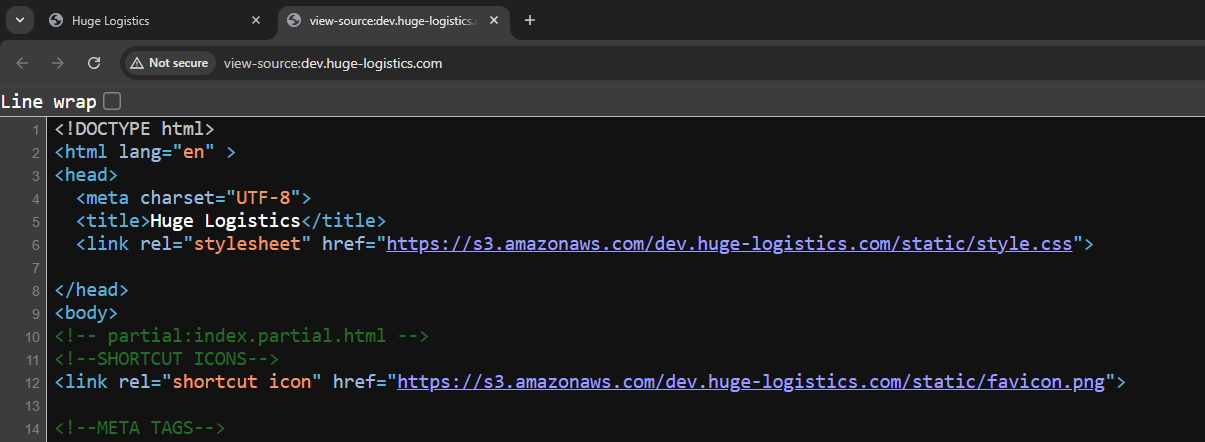The height and width of the screenshot is (442, 1205).
Task: Expand the tab search dropdown chevron
Action: click(19, 20)
